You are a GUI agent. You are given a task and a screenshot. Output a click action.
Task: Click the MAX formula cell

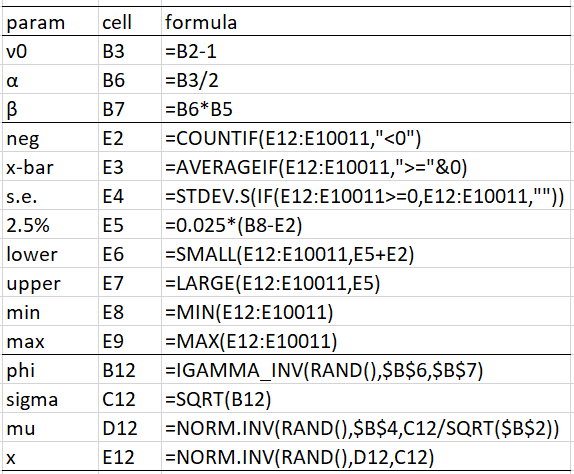click(x=366, y=340)
